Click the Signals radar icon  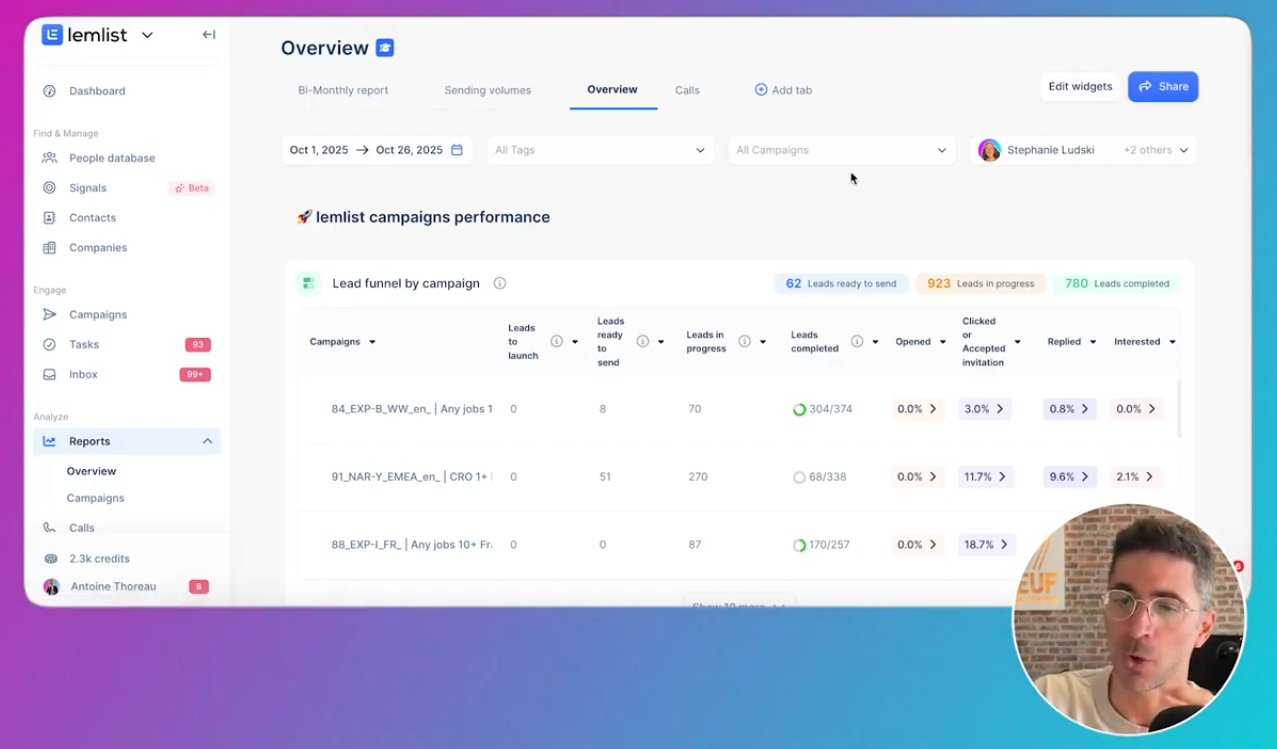49,188
